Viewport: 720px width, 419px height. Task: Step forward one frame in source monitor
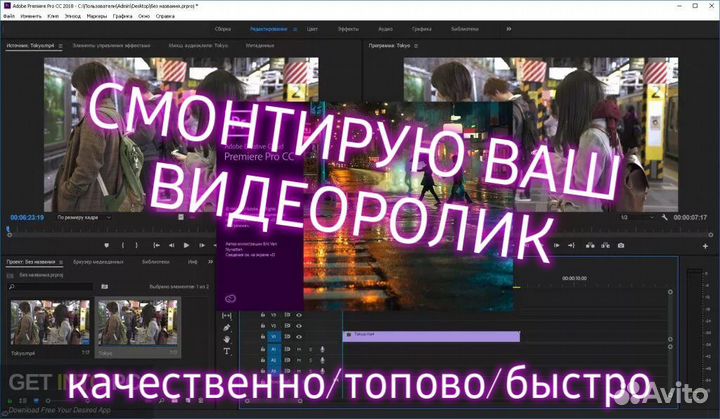pos(202,245)
